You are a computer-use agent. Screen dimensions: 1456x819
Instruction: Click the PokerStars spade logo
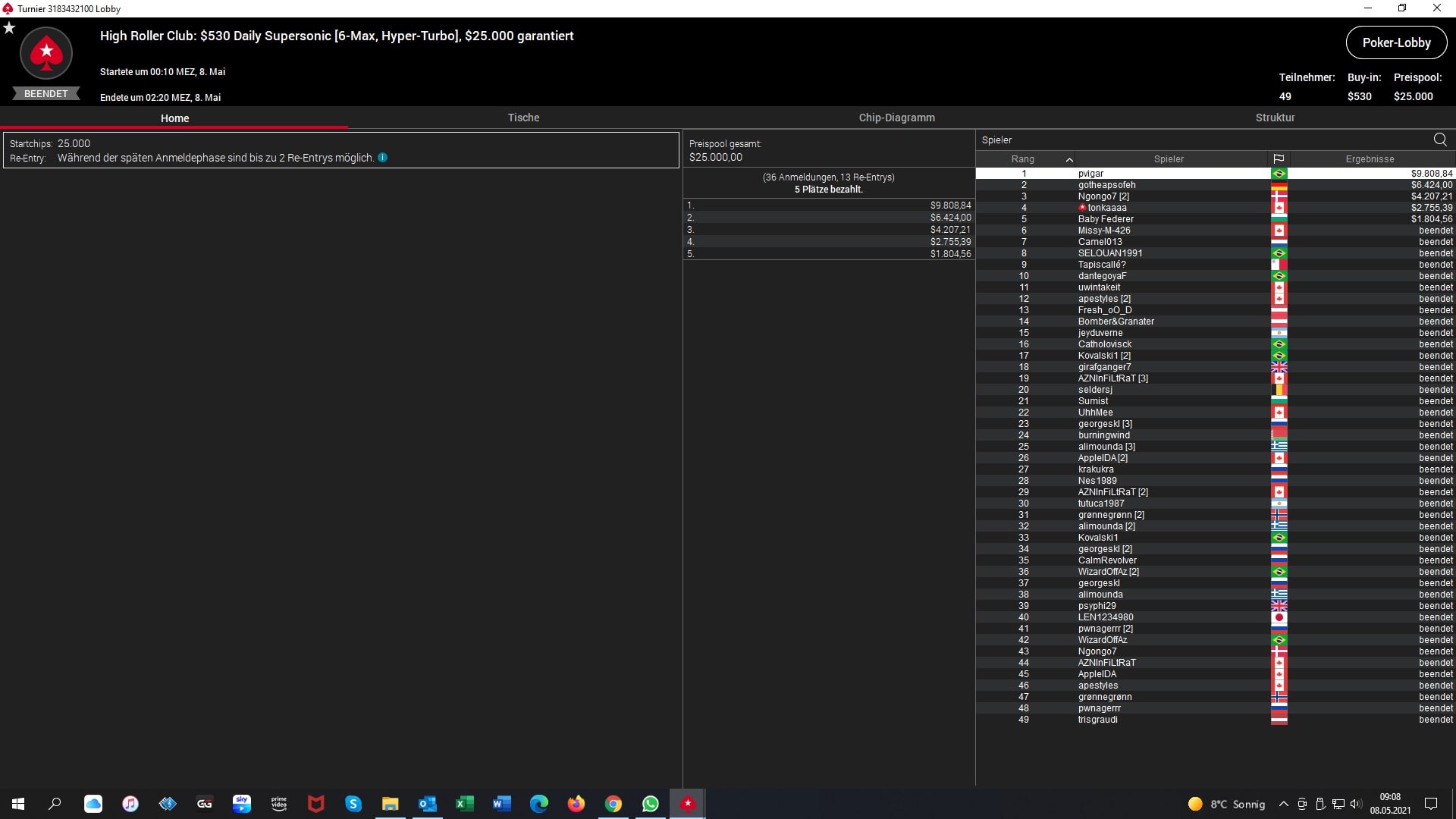46,53
